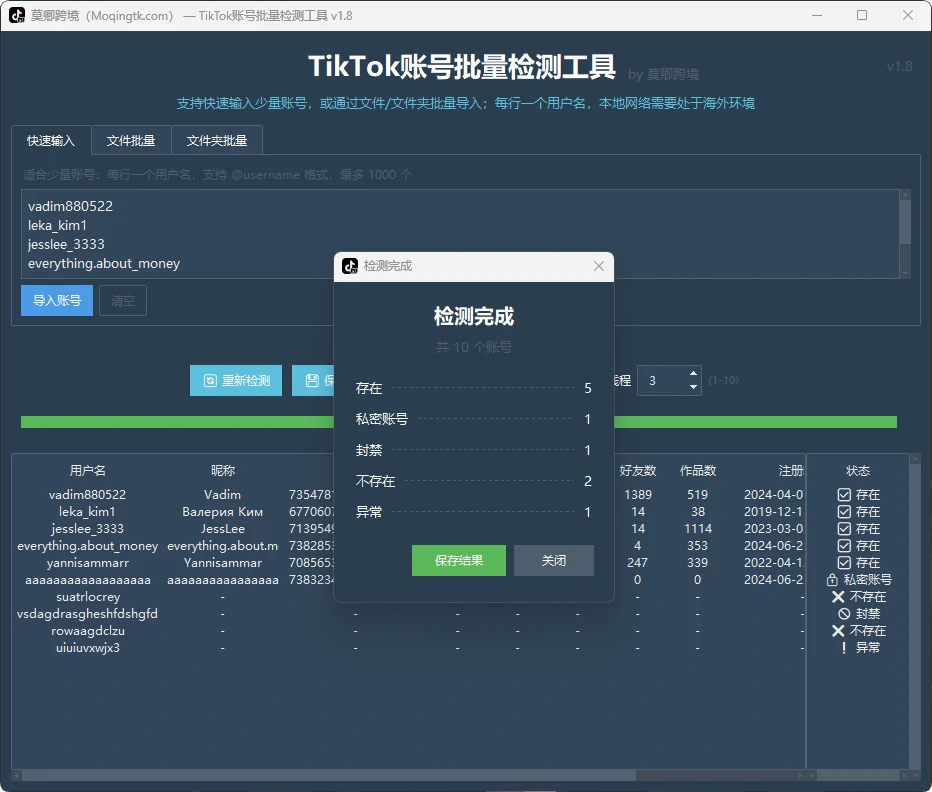This screenshot has height=792, width=932.
Task: Click the 存在 check icon for leka_kim1
Action: (x=844, y=511)
